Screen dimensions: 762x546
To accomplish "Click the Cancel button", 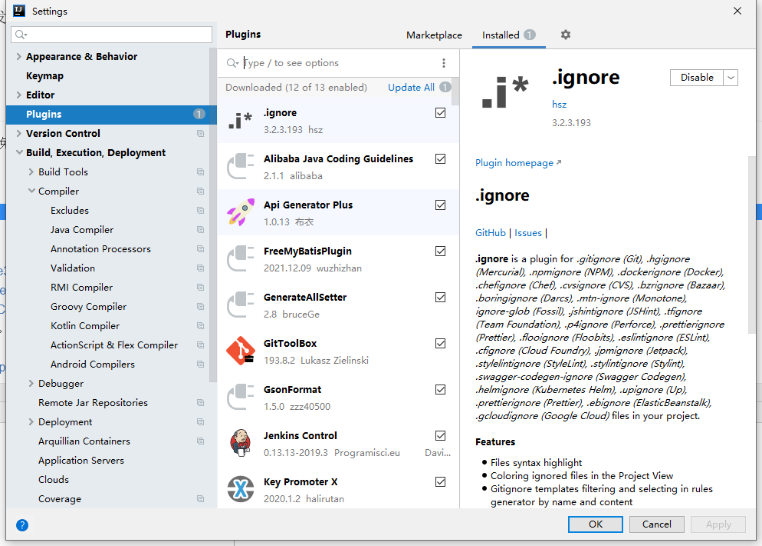I will point(657,524).
